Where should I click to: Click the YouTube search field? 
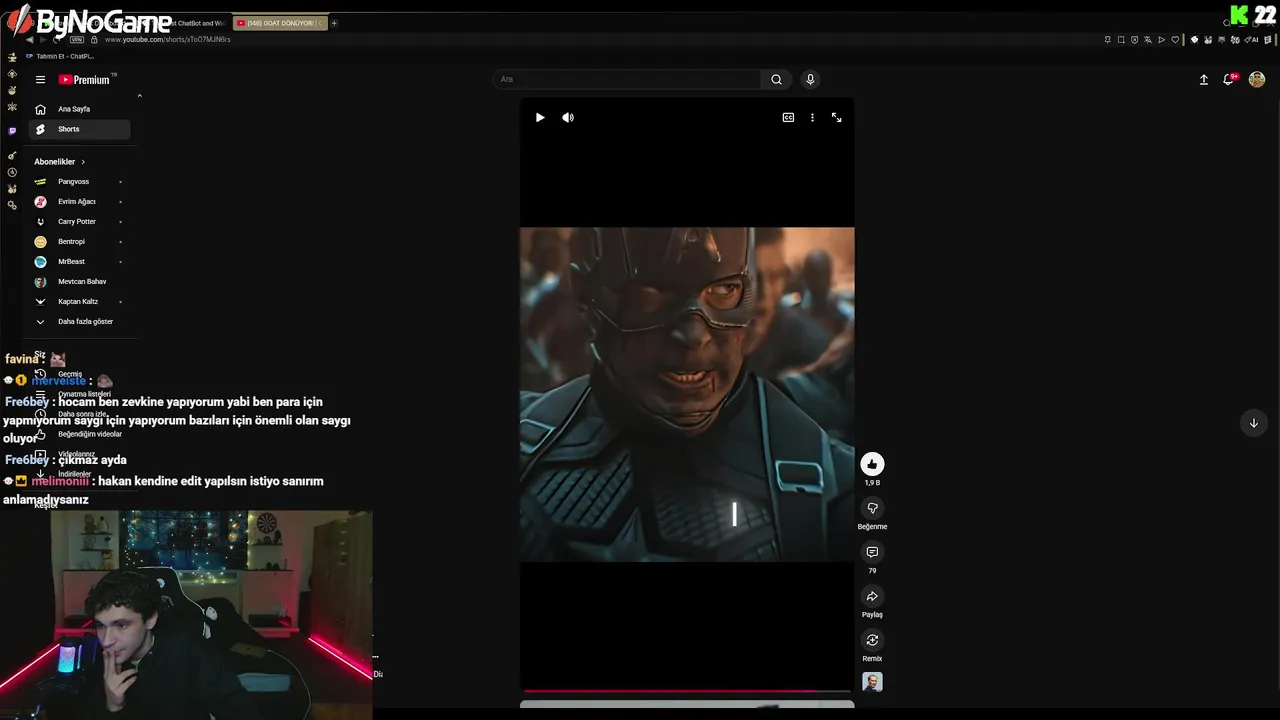[628, 79]
